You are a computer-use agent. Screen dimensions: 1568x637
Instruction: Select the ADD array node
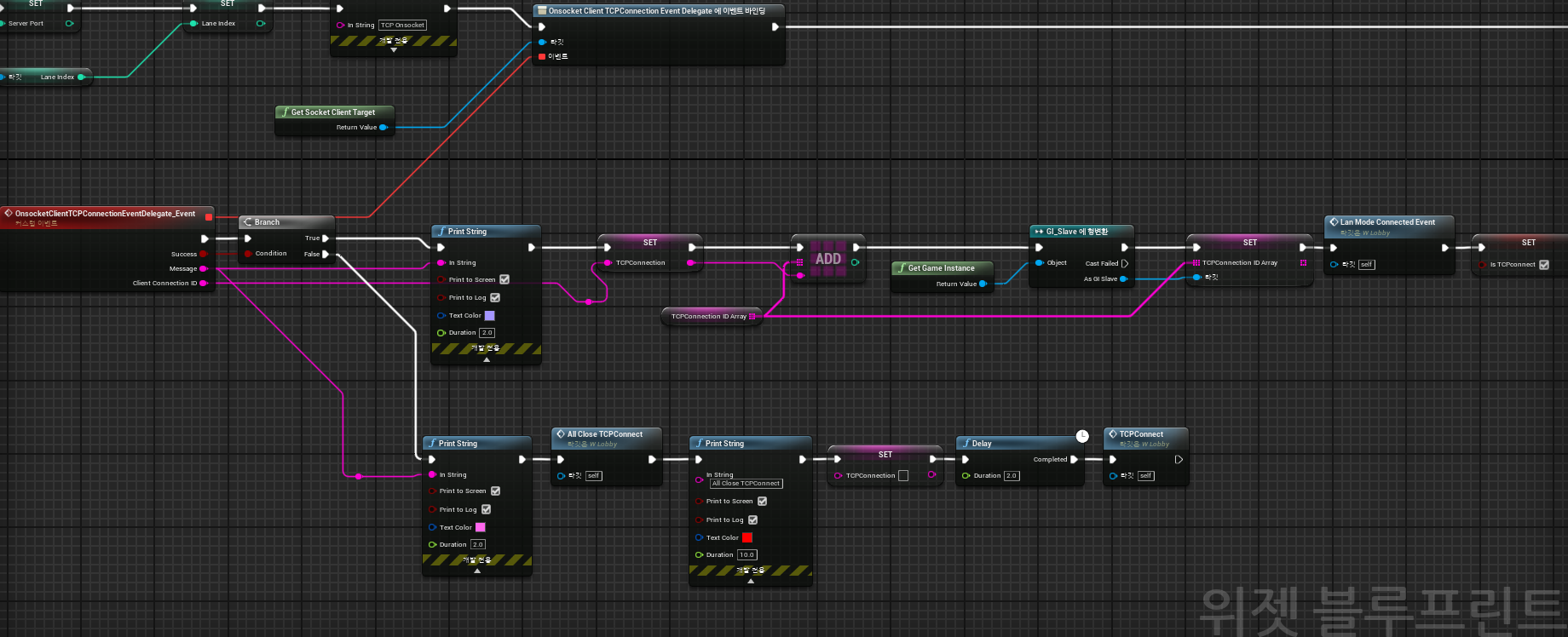pos(827,259)
